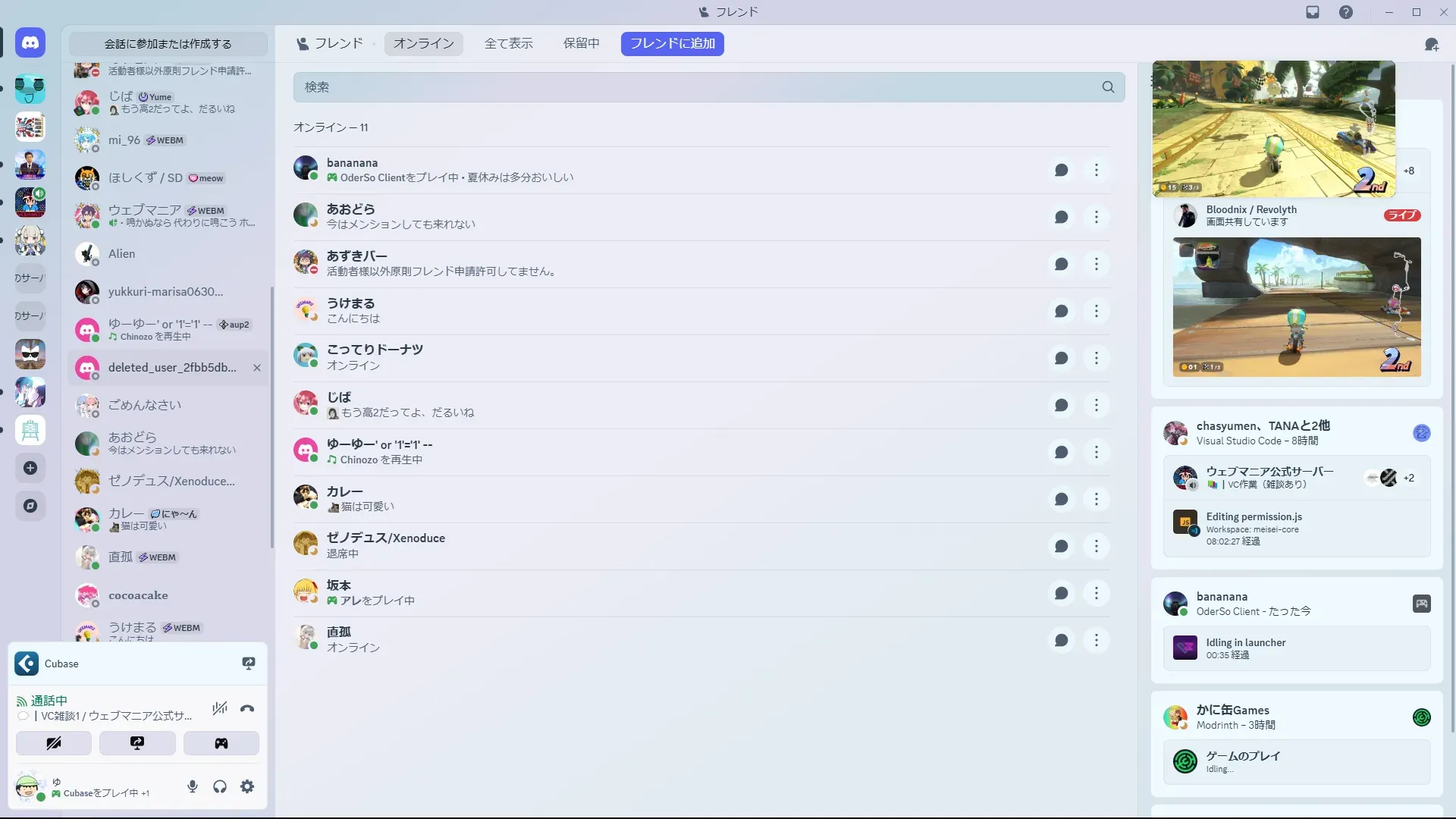Viewport: 1456px width, 819px height.
Task: Click the screen share button in voice panel
Action: 137,743
